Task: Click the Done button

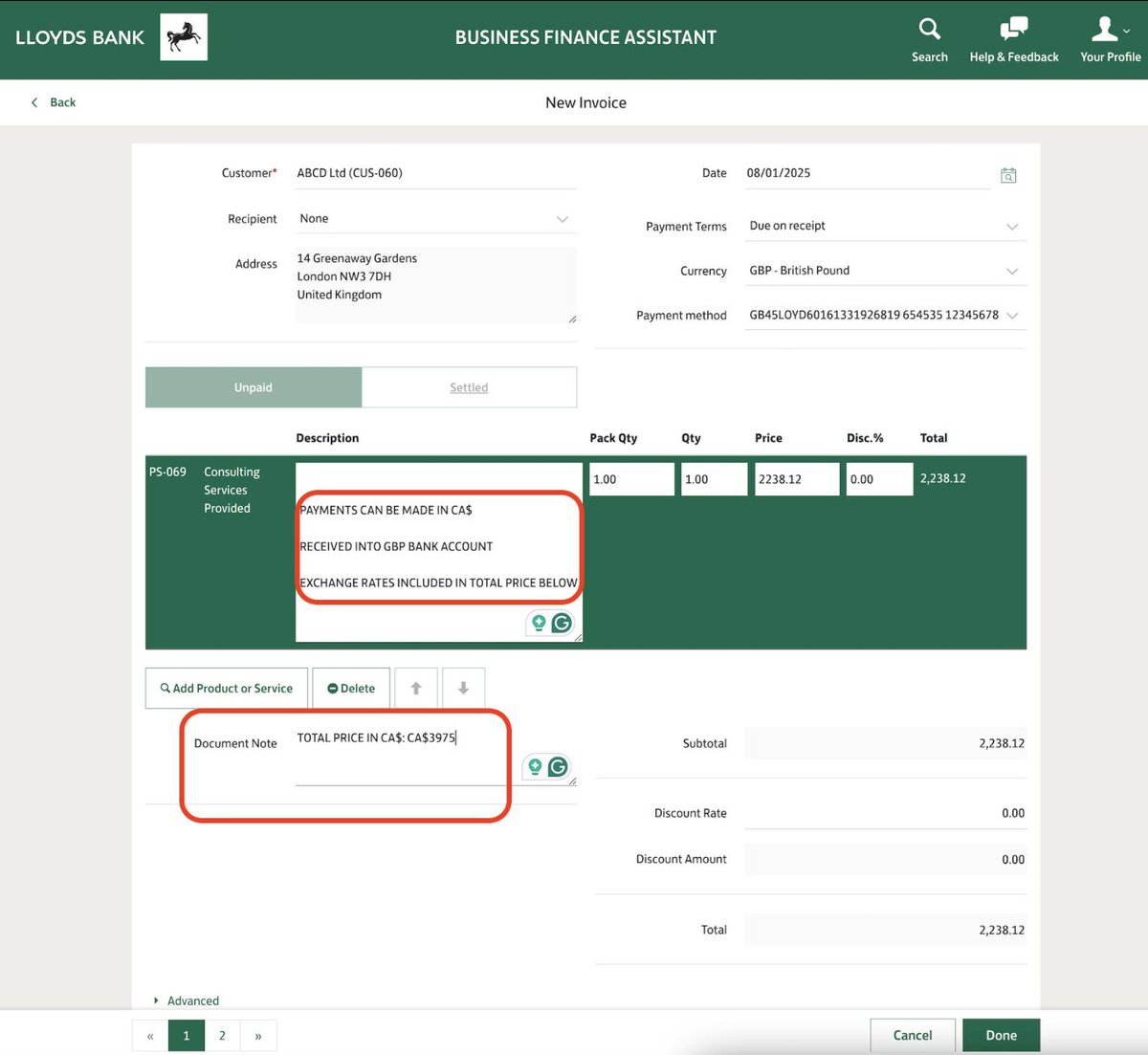Action: [x=1001, y=1035]
